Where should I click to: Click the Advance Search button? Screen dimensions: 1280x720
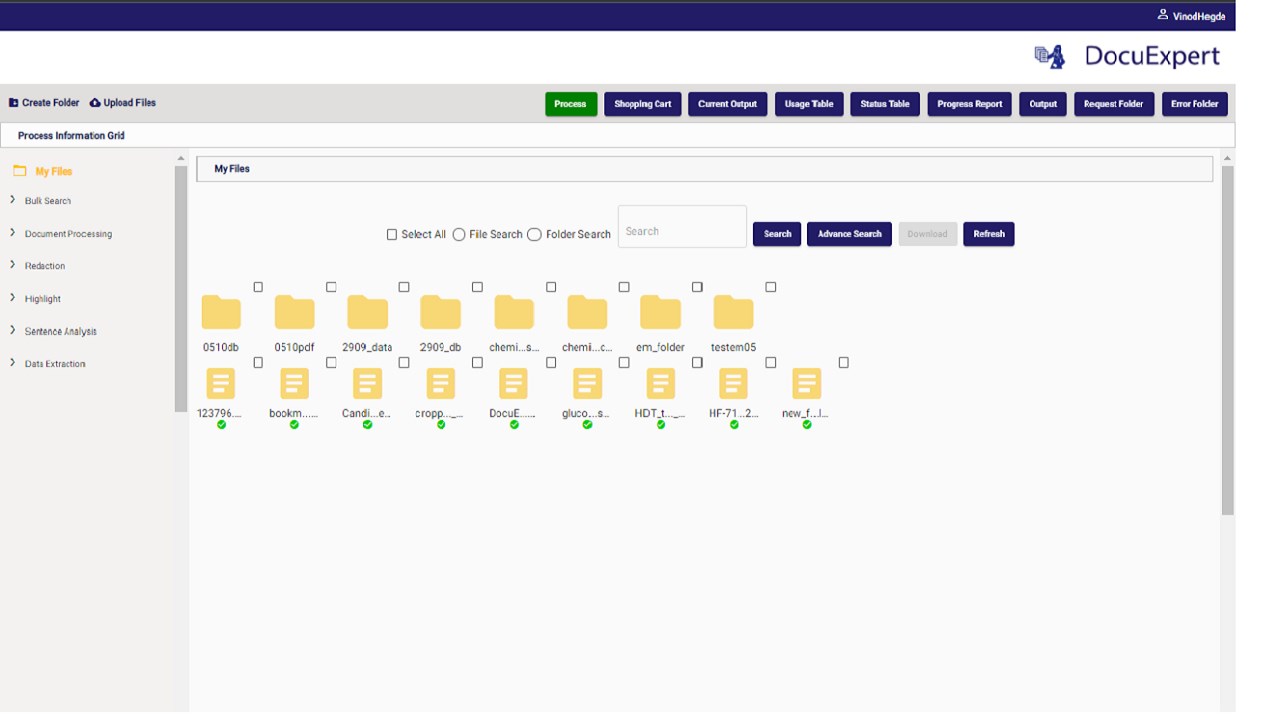849,234
